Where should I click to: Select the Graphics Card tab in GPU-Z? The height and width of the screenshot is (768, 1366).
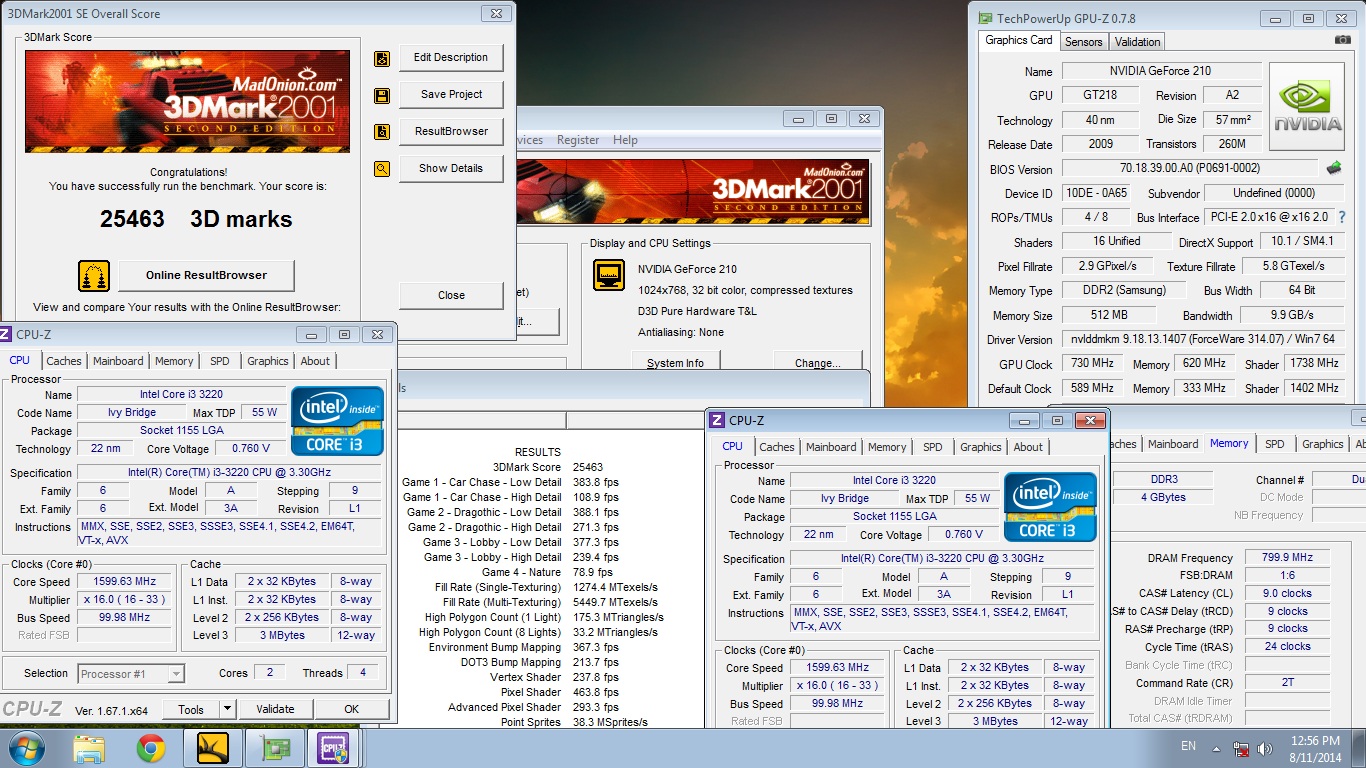click(1019, 40)
